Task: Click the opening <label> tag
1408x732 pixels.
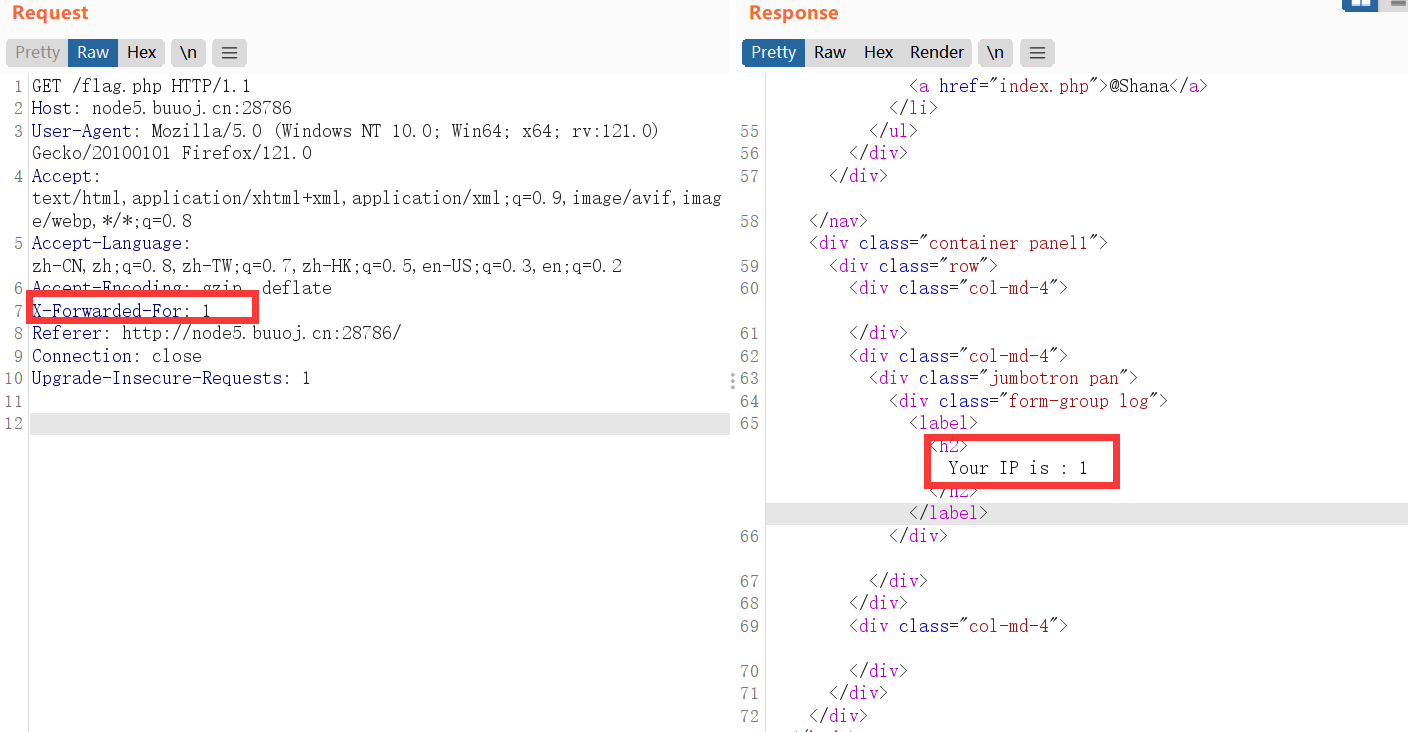Action: pyautogui.click(x=943, y=423)
